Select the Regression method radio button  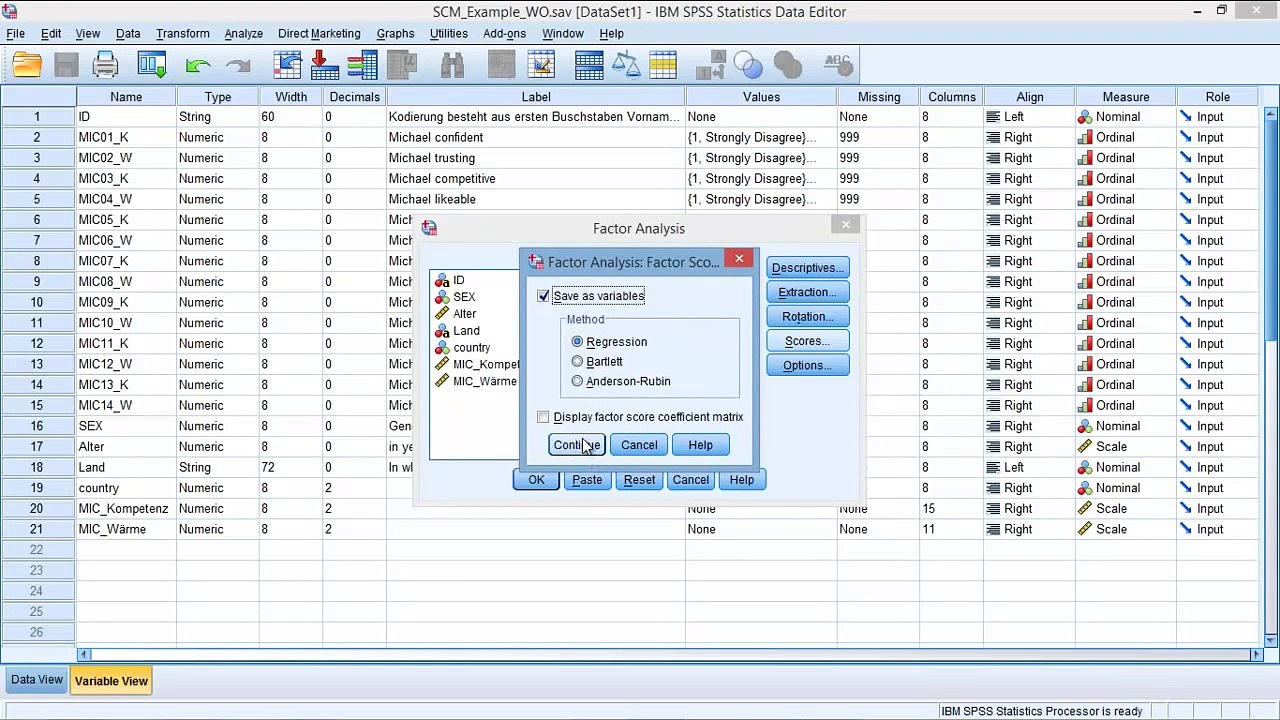click(x=577, y=342)
